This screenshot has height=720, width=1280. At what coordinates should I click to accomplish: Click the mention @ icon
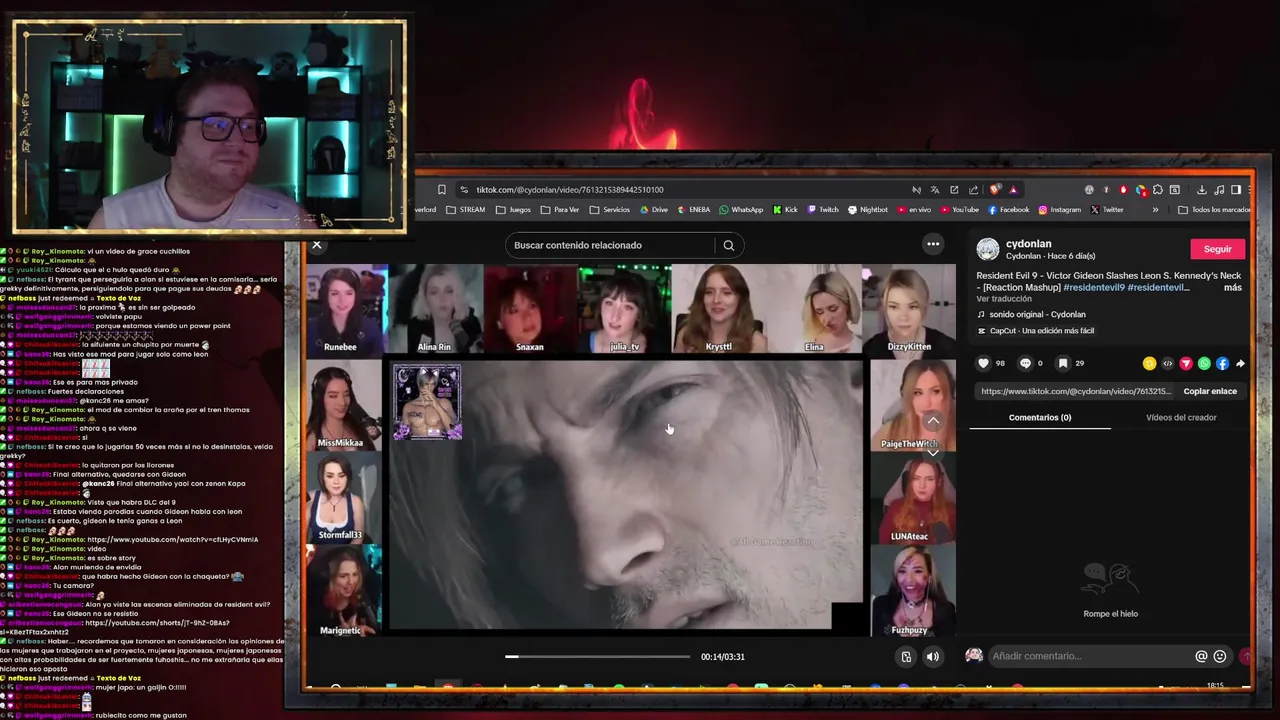coord(1201,656)
